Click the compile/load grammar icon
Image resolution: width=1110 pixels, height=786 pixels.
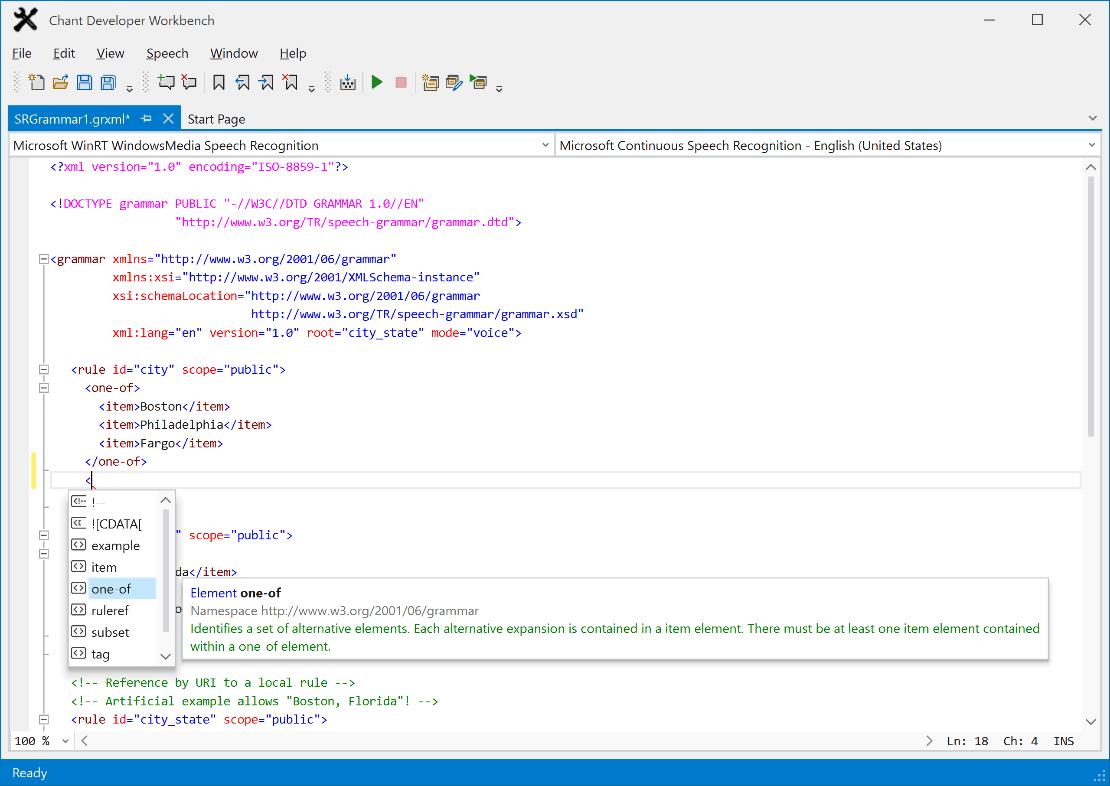[348, 82]
